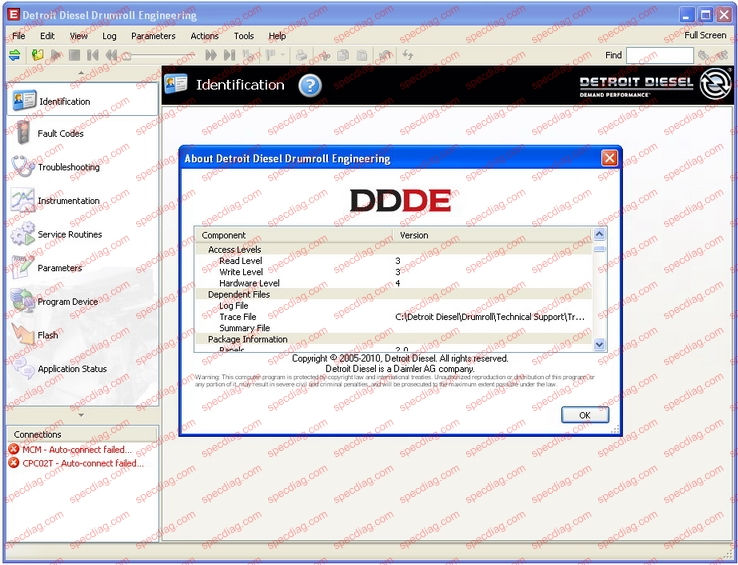Select the Log File row
738x565 pixels.
(x=394, y=306)
